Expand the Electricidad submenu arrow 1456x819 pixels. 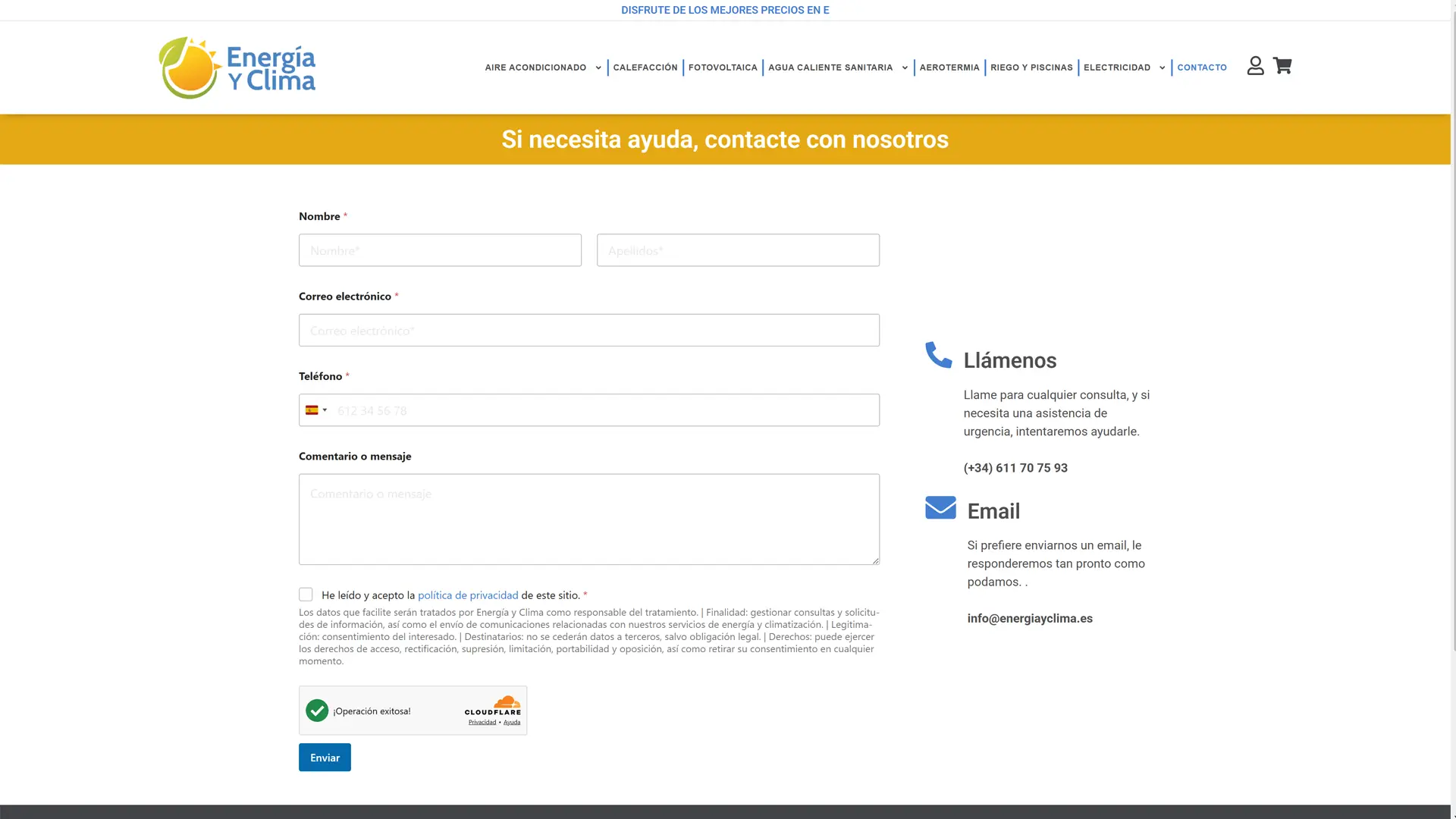click(1162, 68)
